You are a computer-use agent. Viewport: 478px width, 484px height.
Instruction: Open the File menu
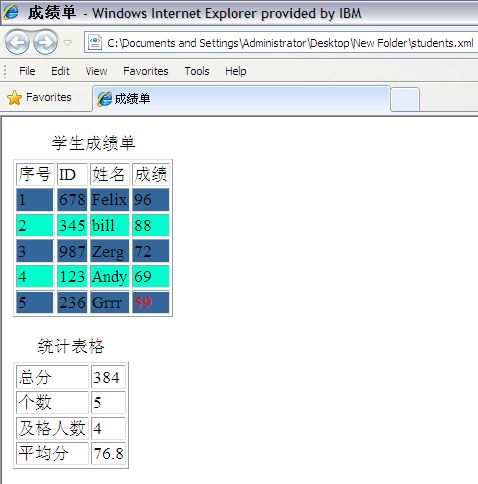pos(27,71)
